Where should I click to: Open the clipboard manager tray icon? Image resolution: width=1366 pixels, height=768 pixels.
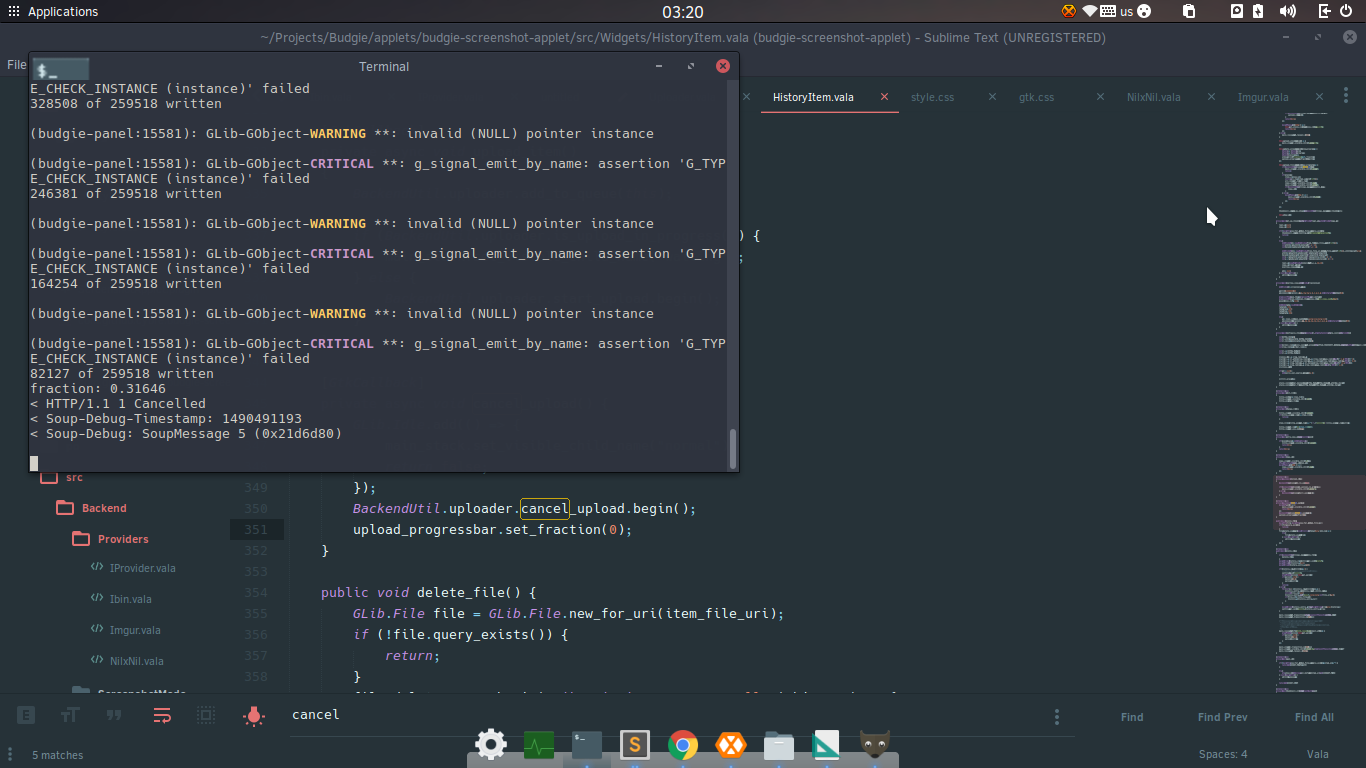coord(1188,12)
